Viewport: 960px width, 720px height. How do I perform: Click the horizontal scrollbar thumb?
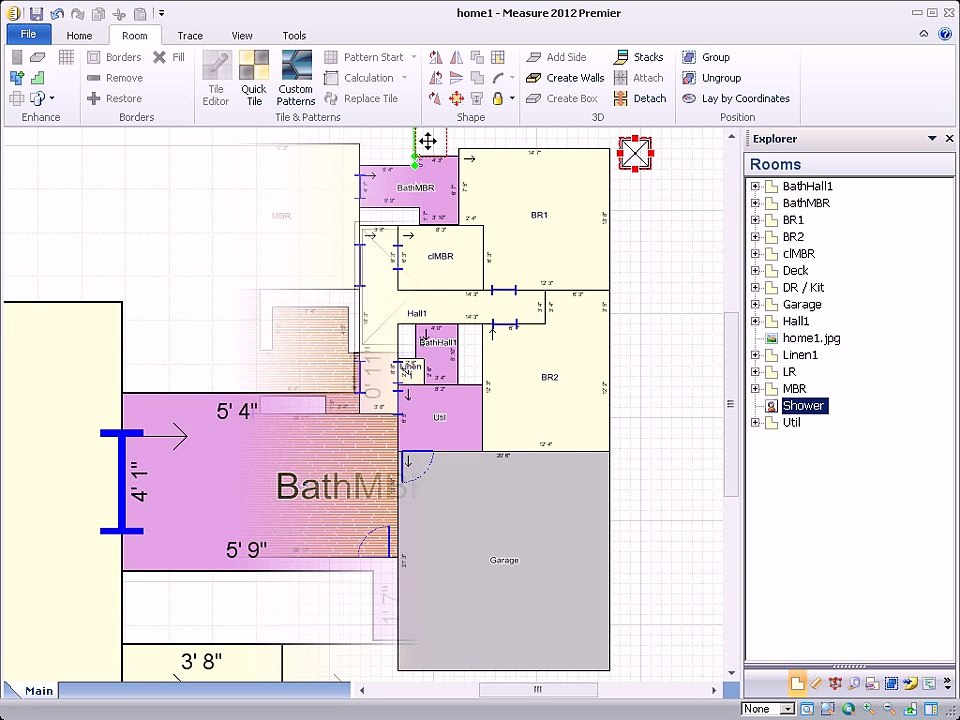click(538, 690)
